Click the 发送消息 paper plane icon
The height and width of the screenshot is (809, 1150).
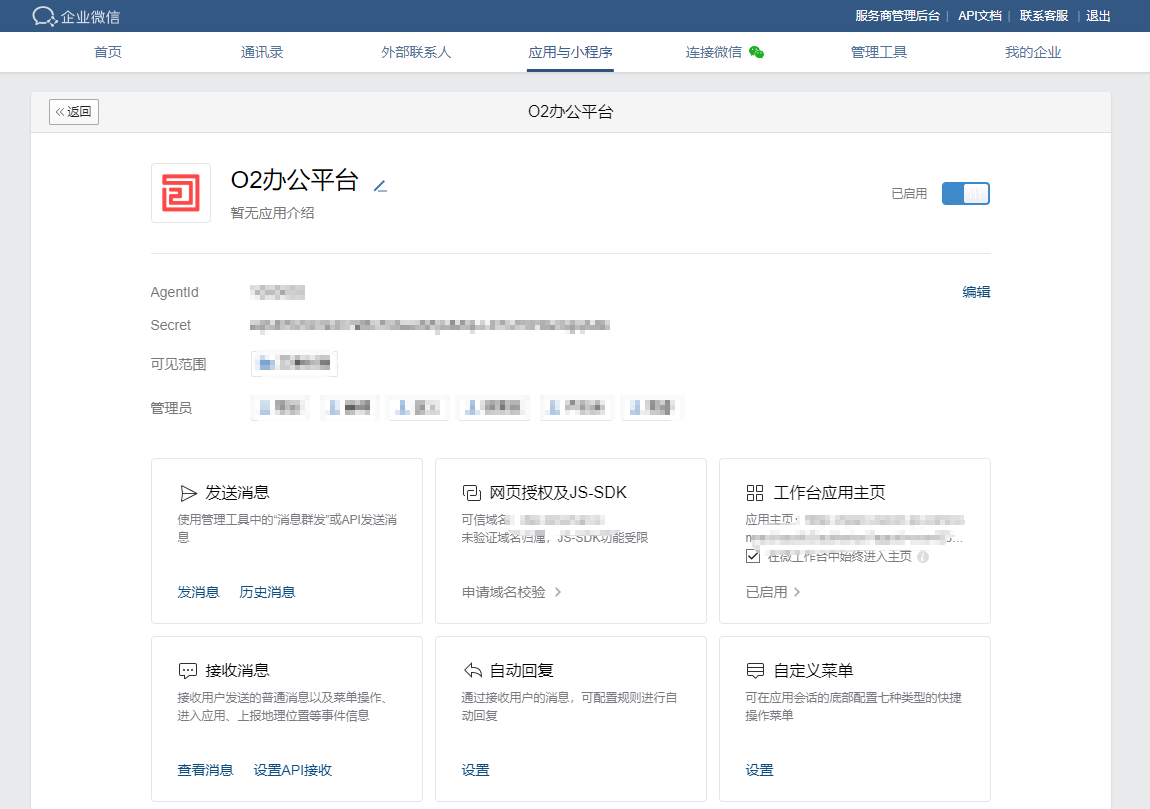point(189,492)
